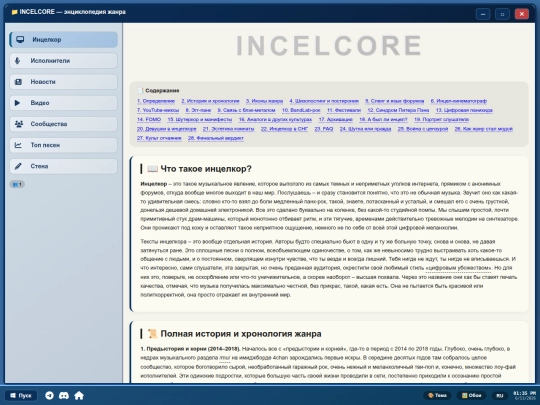This screenshot has width=540, height=405.
Task: Click the Тема theme button
Action: pyautogui.click(x=437, y=395)
